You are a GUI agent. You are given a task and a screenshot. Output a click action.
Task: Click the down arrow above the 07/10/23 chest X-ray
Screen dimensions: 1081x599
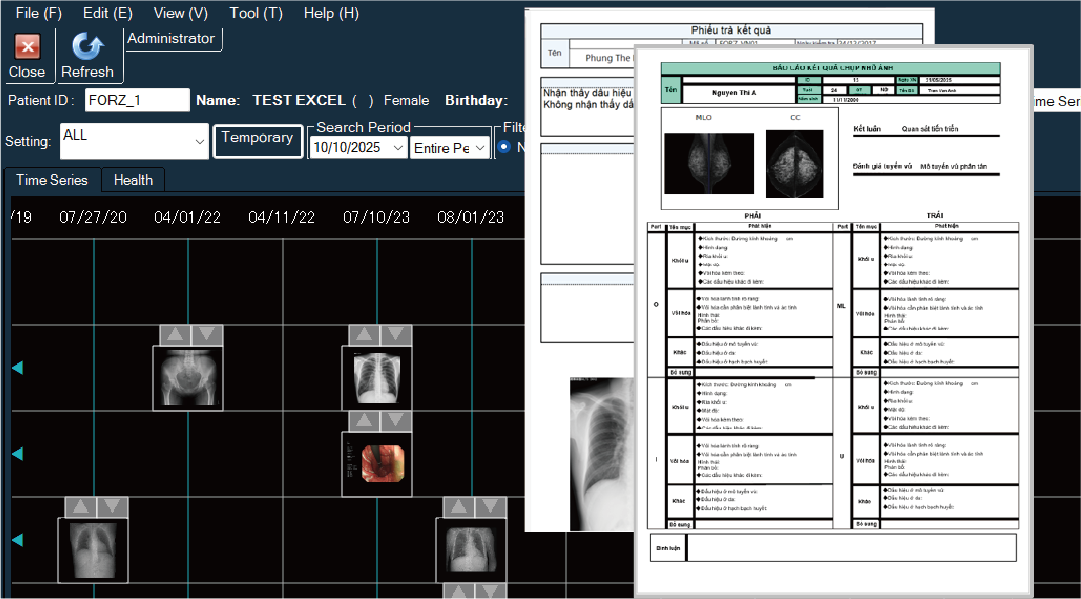pos(395,335)
